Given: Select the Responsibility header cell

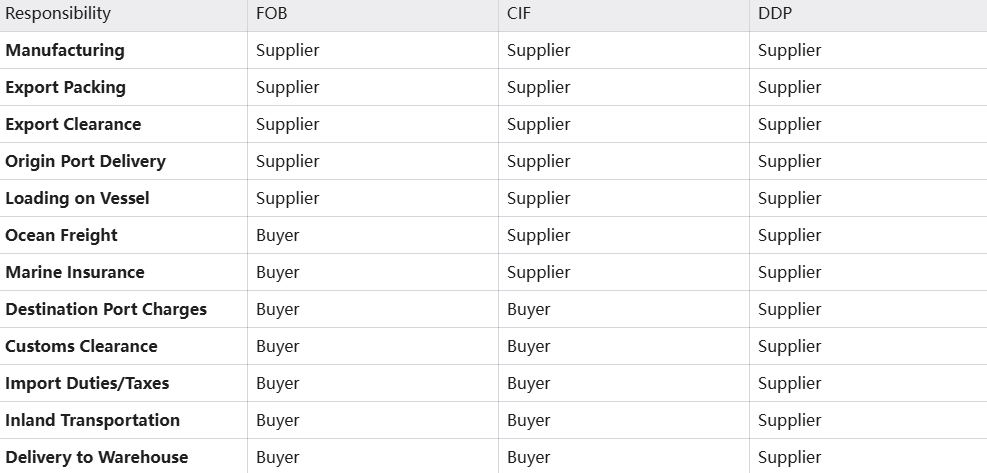Looking at the screenshot, I should 58,14.
